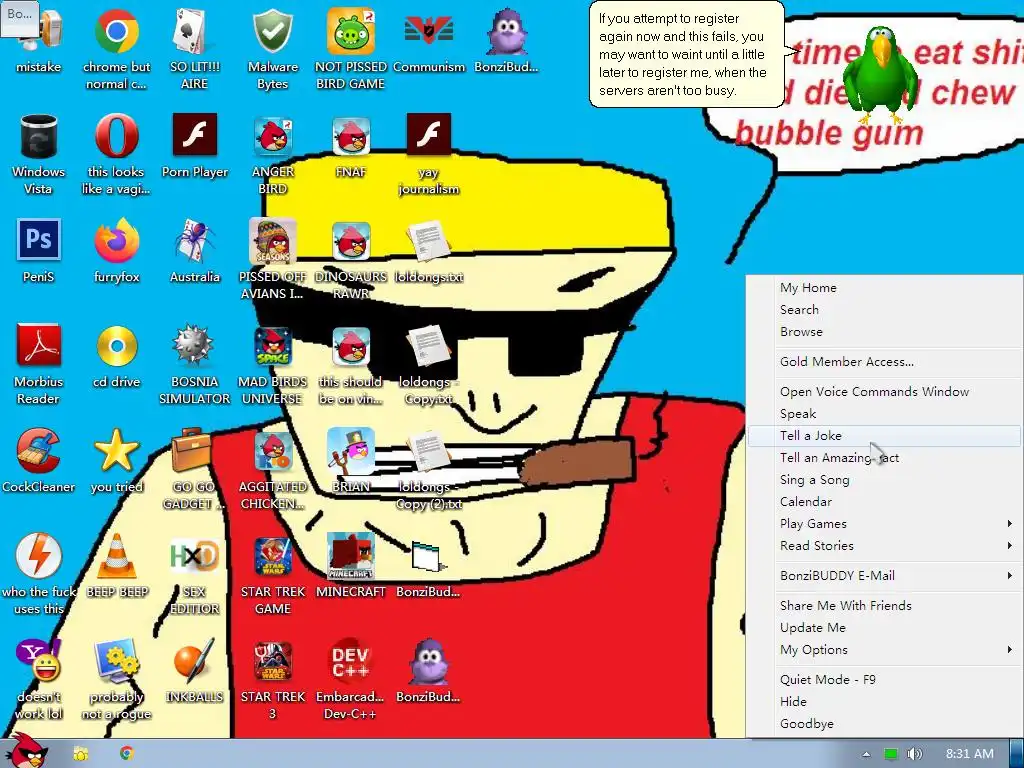Open the furryfox Firefox icon

click(116, 240)
